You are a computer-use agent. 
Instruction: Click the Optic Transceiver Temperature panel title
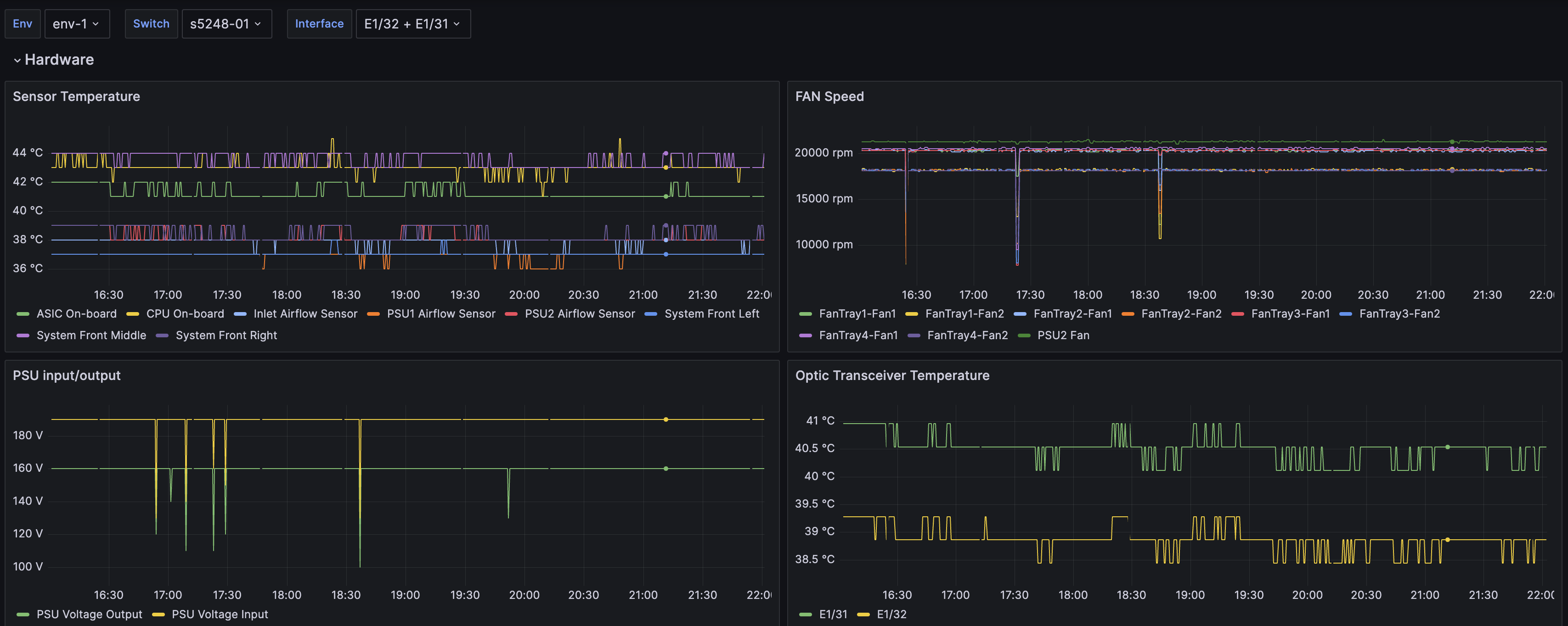click(x=892, y=376)
